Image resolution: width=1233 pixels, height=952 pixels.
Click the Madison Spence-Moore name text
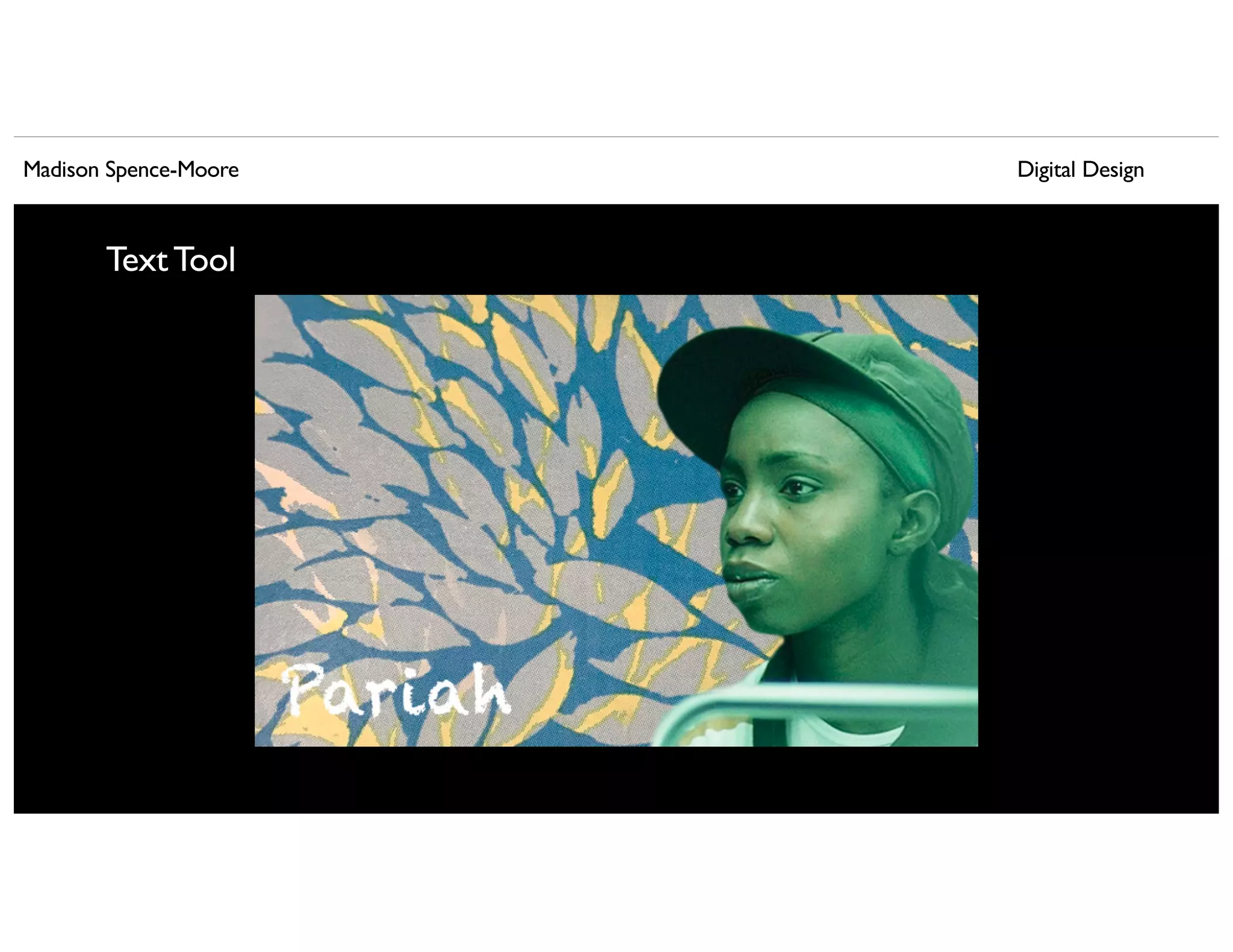click(131, 170)
